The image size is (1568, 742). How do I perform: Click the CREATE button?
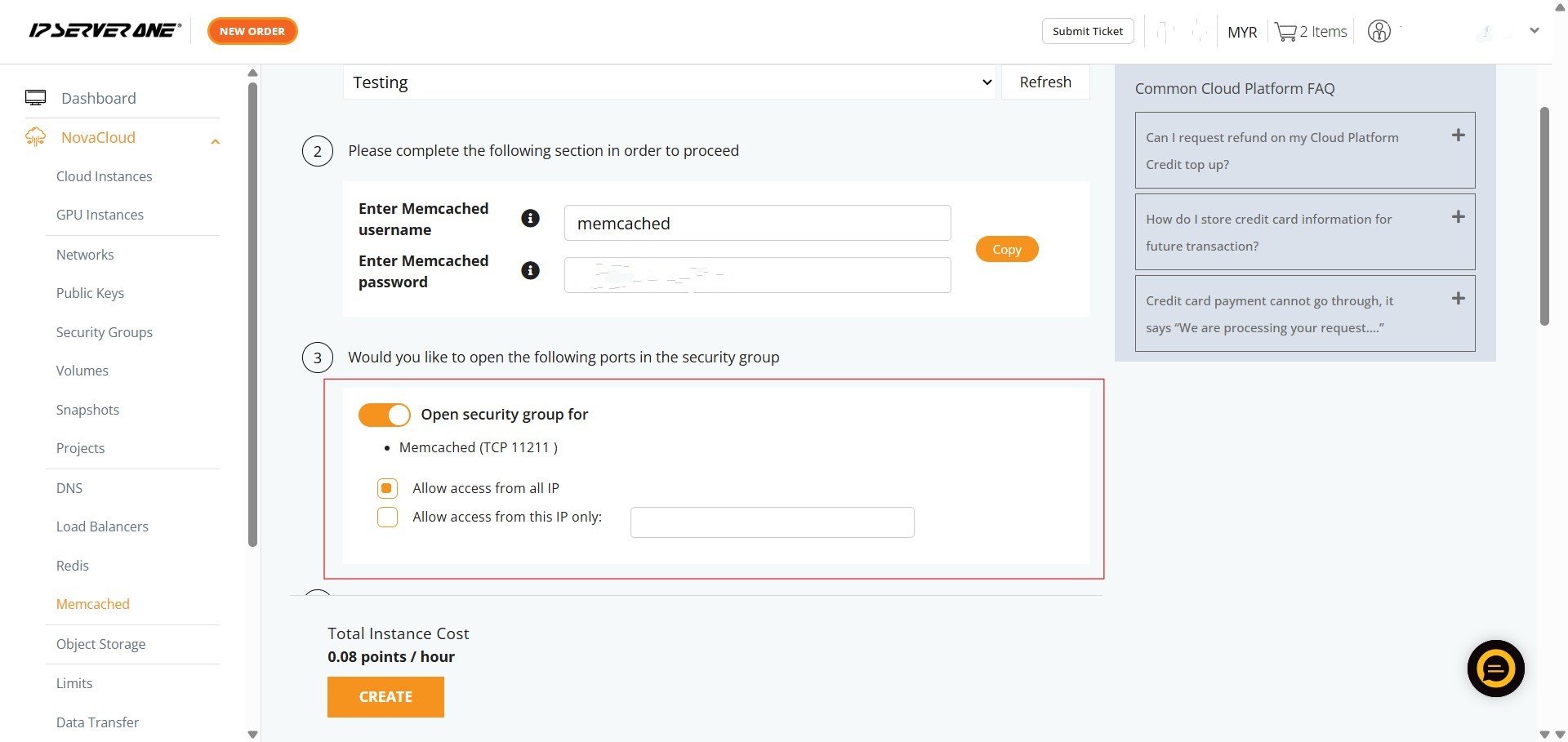pyautogui.click(x=385, y=697)
